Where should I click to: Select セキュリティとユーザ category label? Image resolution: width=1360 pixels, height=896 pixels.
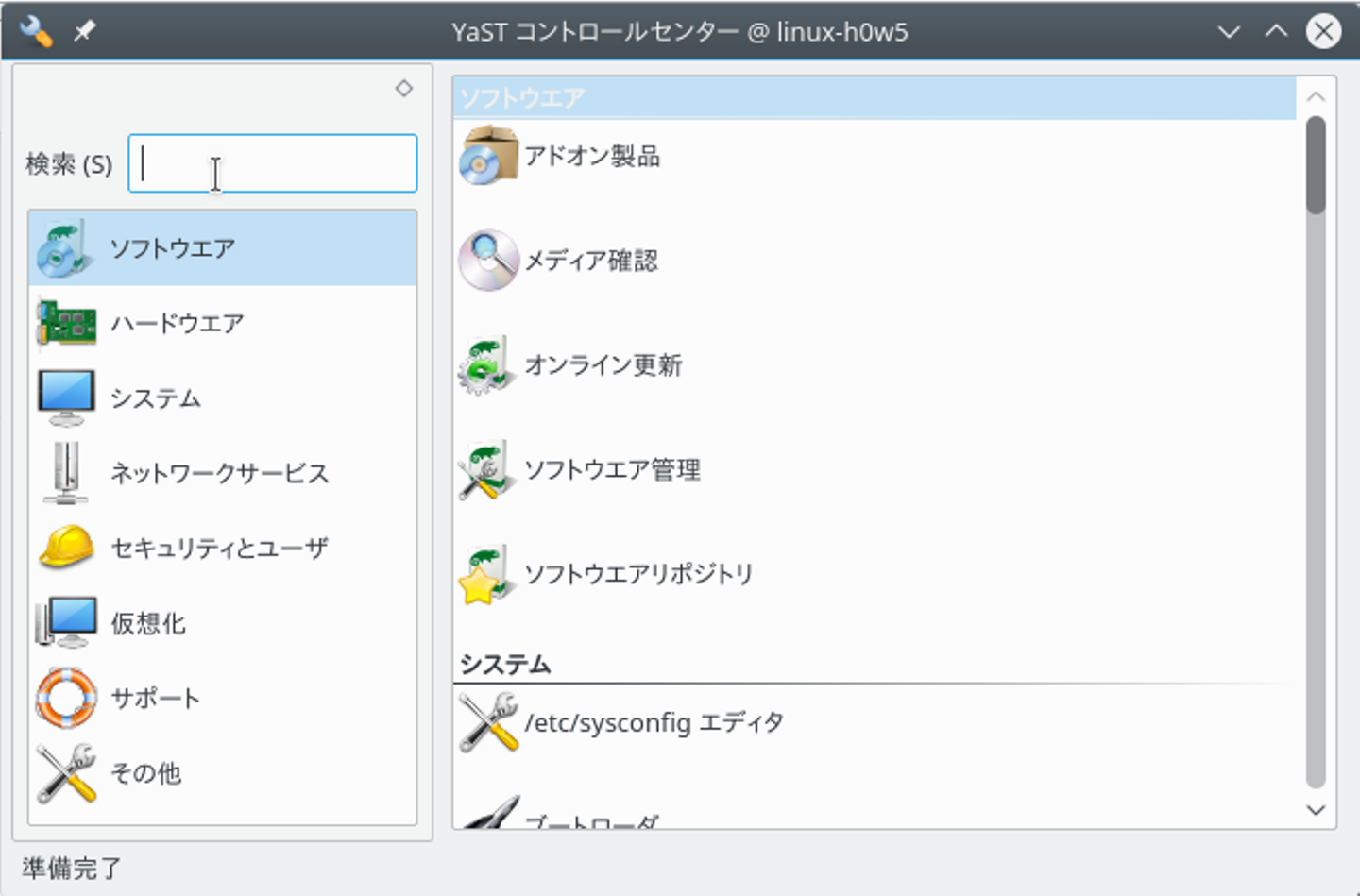point(219,548)
